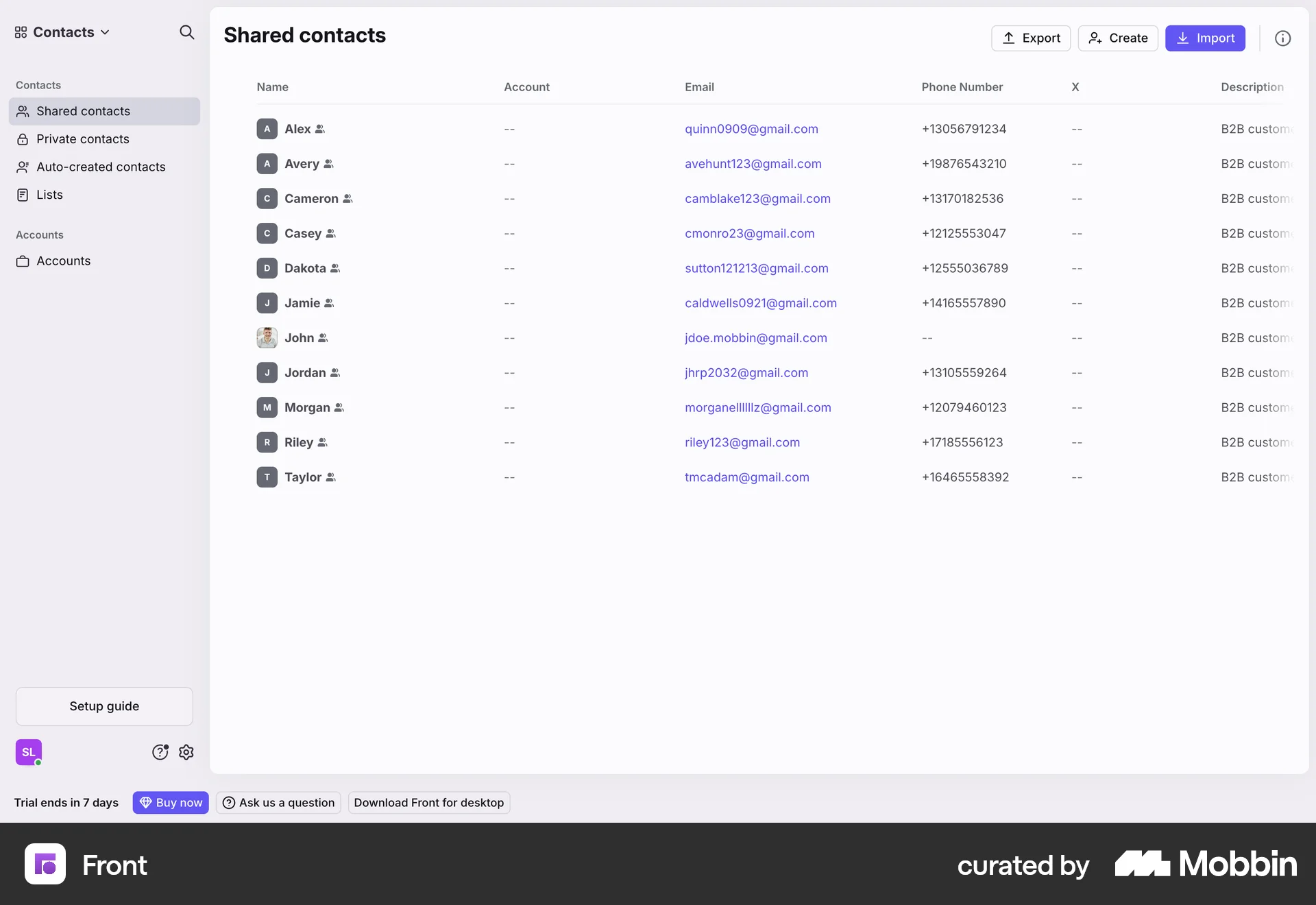Image resolution: width=1316 pixels, height=905 pixels.
Task: Click the SL user avatar
Action: 29,752
